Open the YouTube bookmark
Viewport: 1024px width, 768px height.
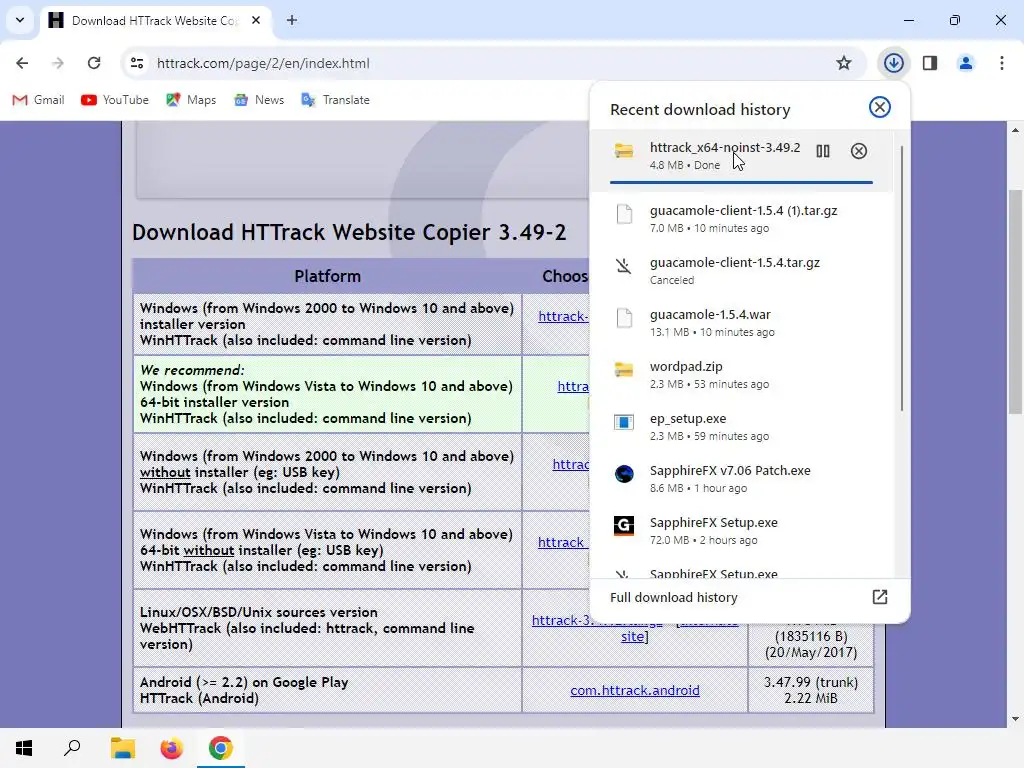(x=115, y=100)
